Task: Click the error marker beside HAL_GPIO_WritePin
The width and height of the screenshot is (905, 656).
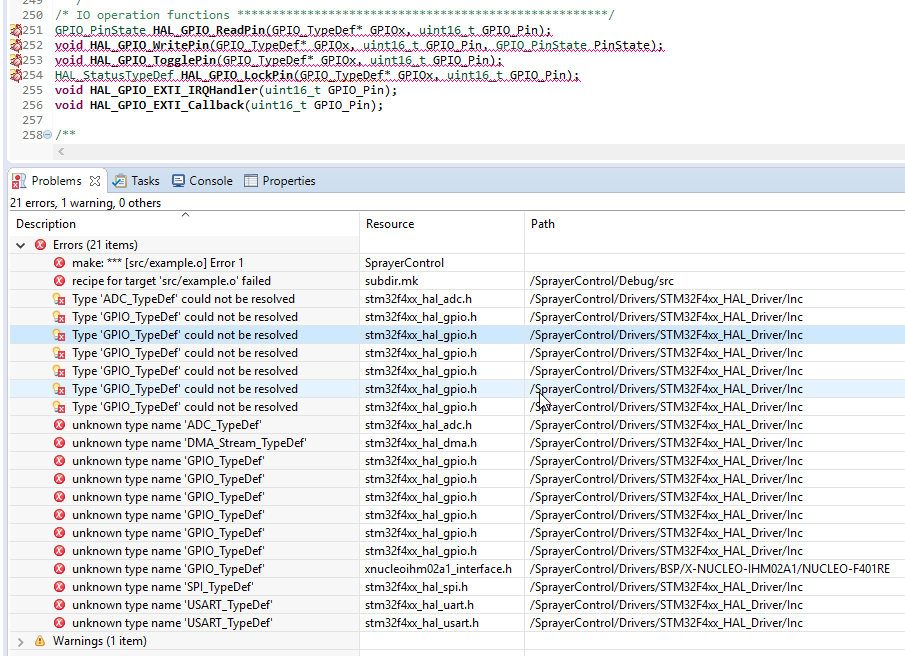Action: 15,46
